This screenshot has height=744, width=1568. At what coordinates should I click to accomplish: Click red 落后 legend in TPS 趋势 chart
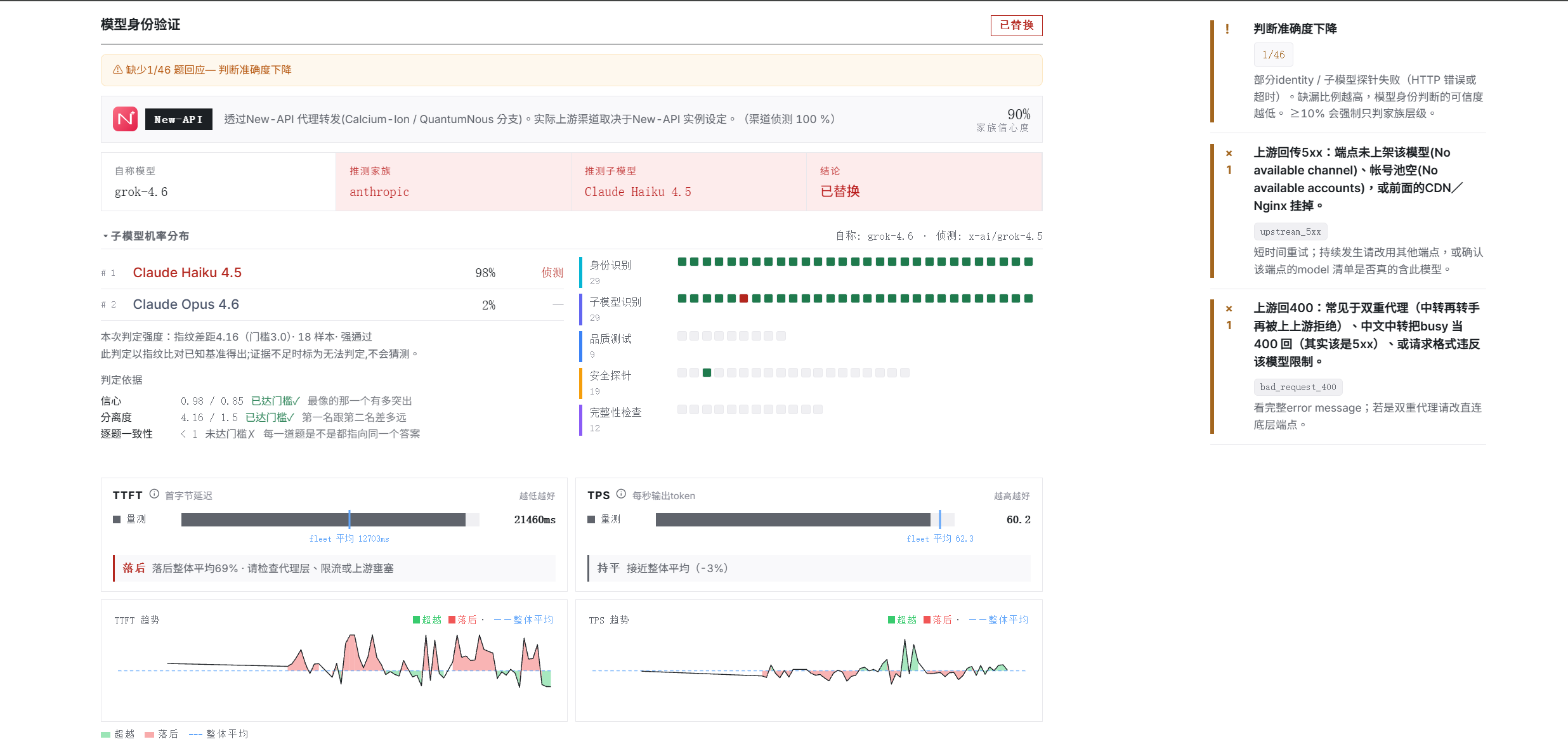coord(938,620)
